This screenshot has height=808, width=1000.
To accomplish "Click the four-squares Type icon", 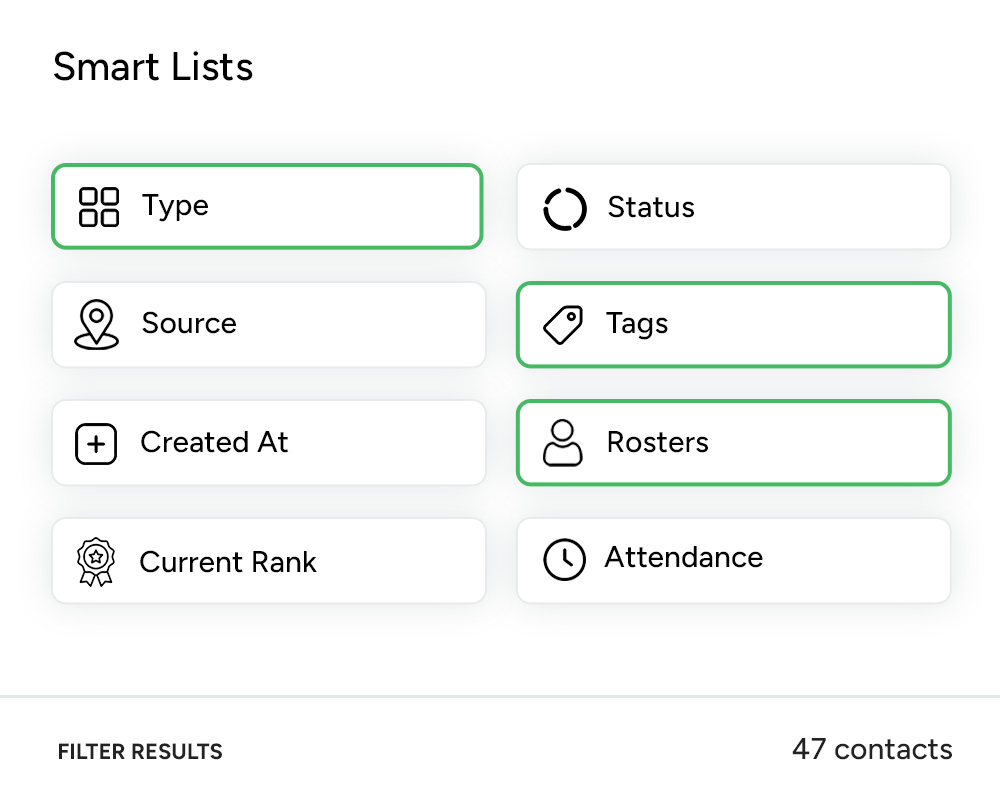I will coord(98,207).
